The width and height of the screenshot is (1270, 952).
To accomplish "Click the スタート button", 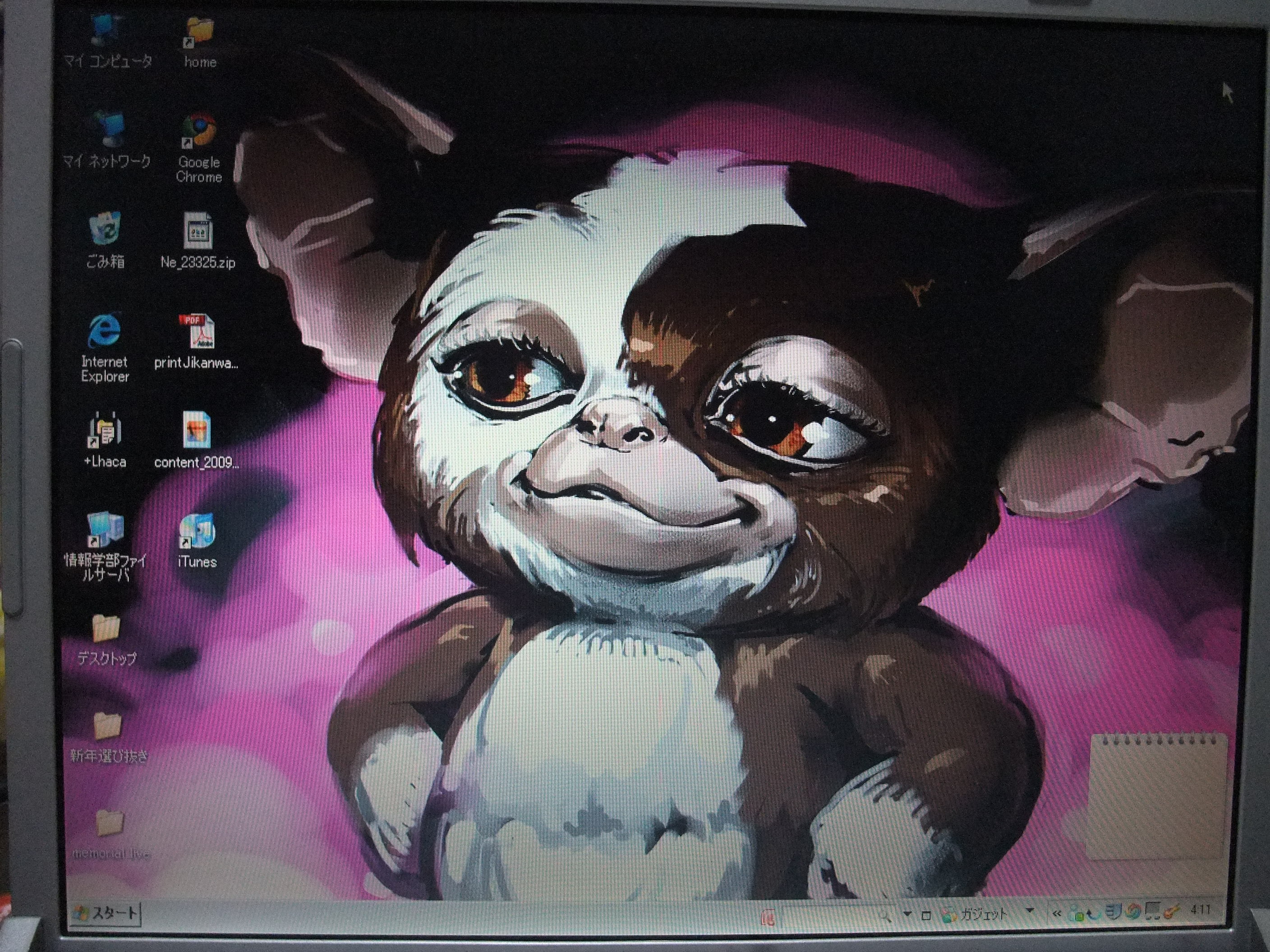I will click(x=105, y=913).
